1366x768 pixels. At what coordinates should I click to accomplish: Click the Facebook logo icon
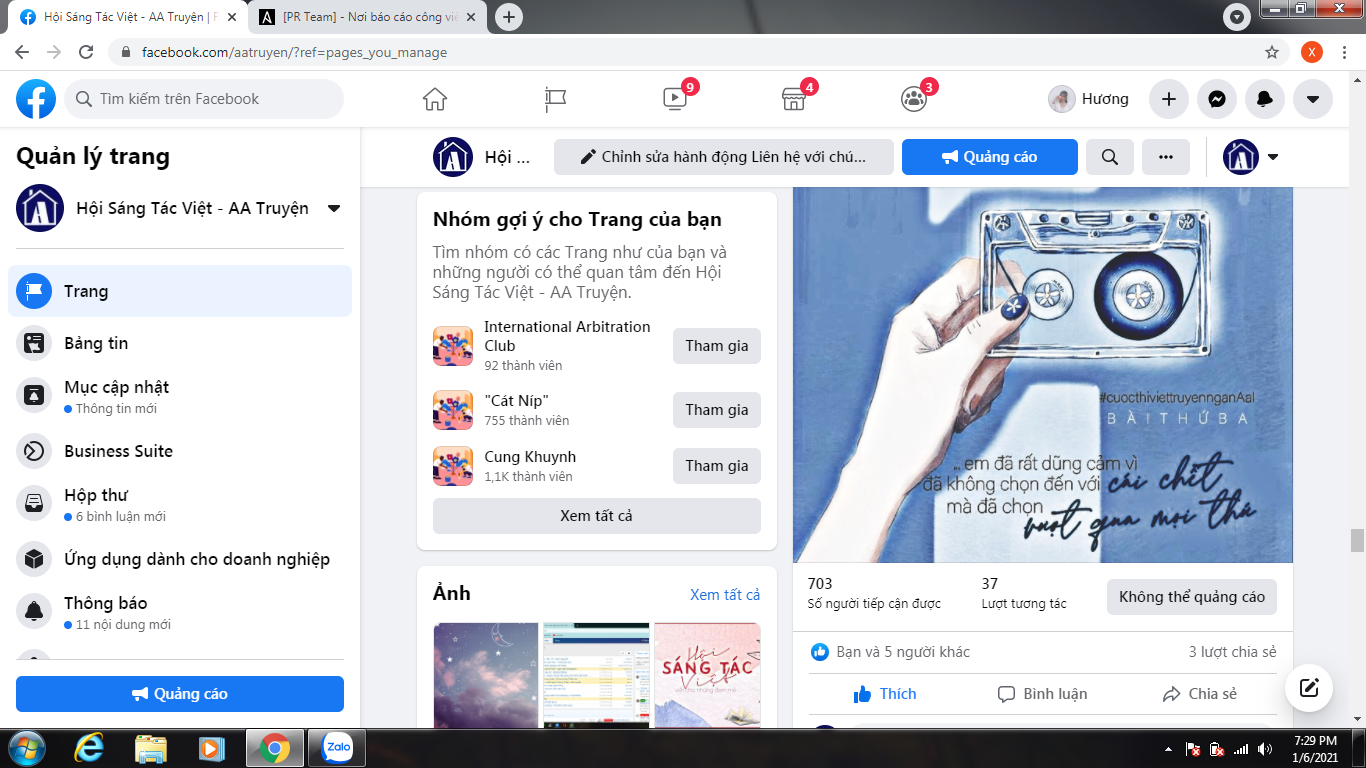(36, 99)
